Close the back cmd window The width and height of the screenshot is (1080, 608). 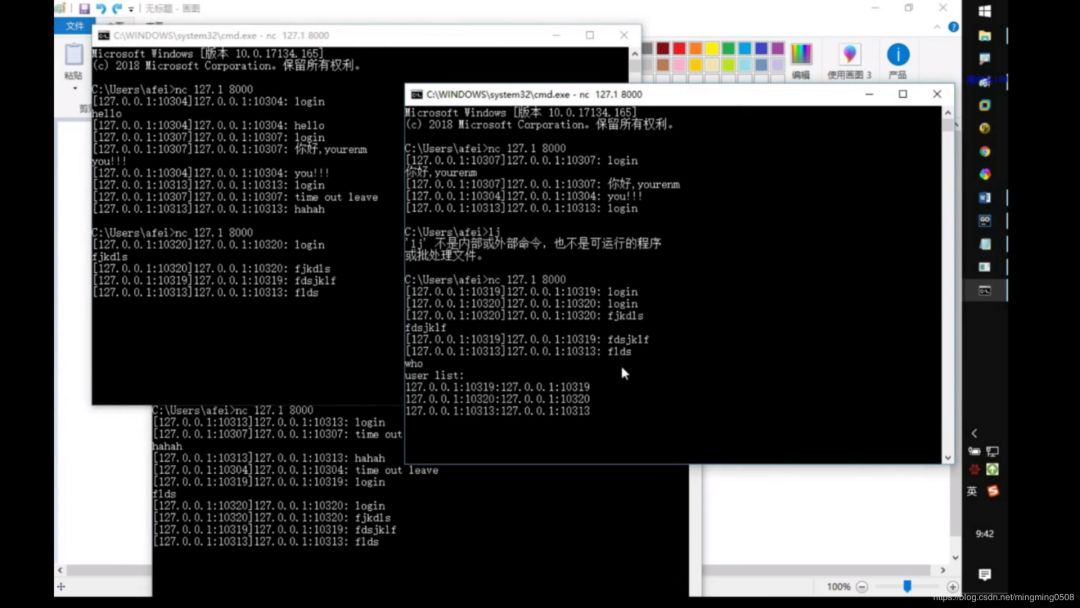(x=624, y=35)
